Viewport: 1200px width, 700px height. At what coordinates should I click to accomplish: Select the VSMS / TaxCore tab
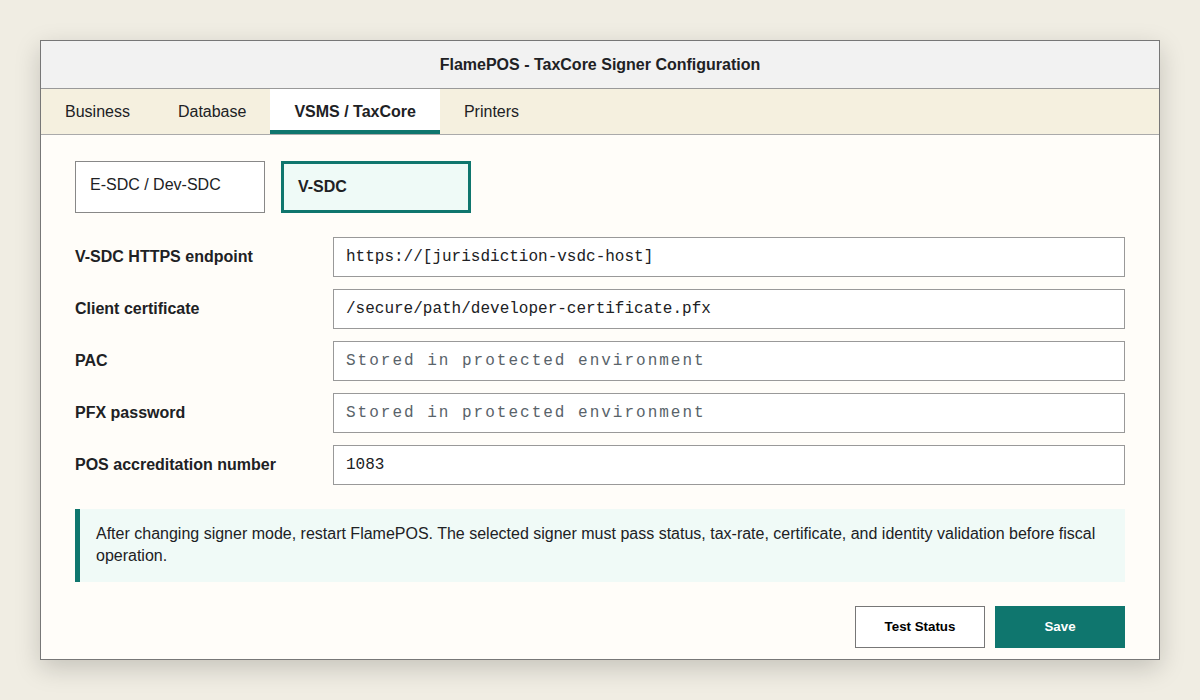pos(355,111)
